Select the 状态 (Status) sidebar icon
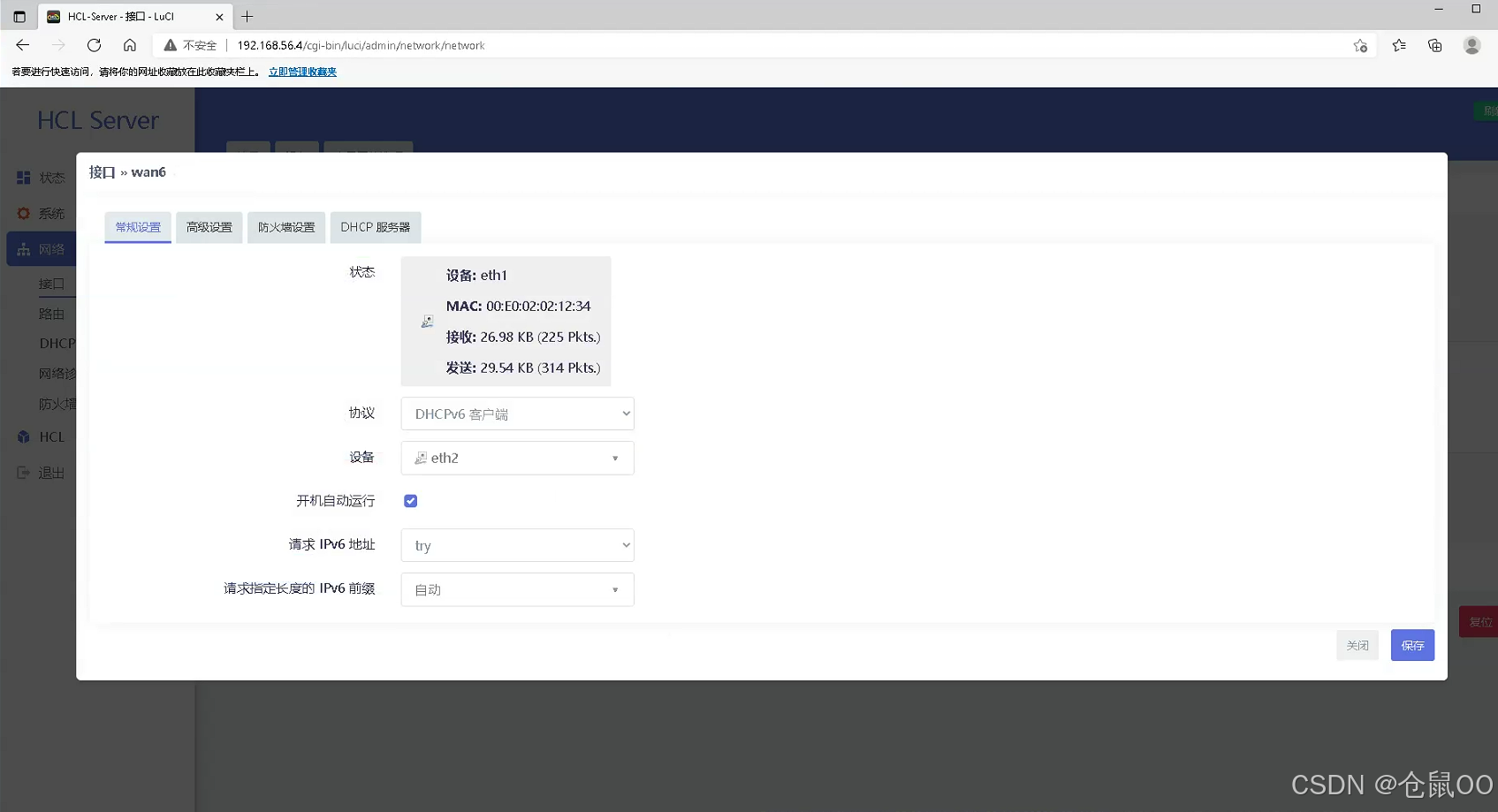 coord(22,177)
